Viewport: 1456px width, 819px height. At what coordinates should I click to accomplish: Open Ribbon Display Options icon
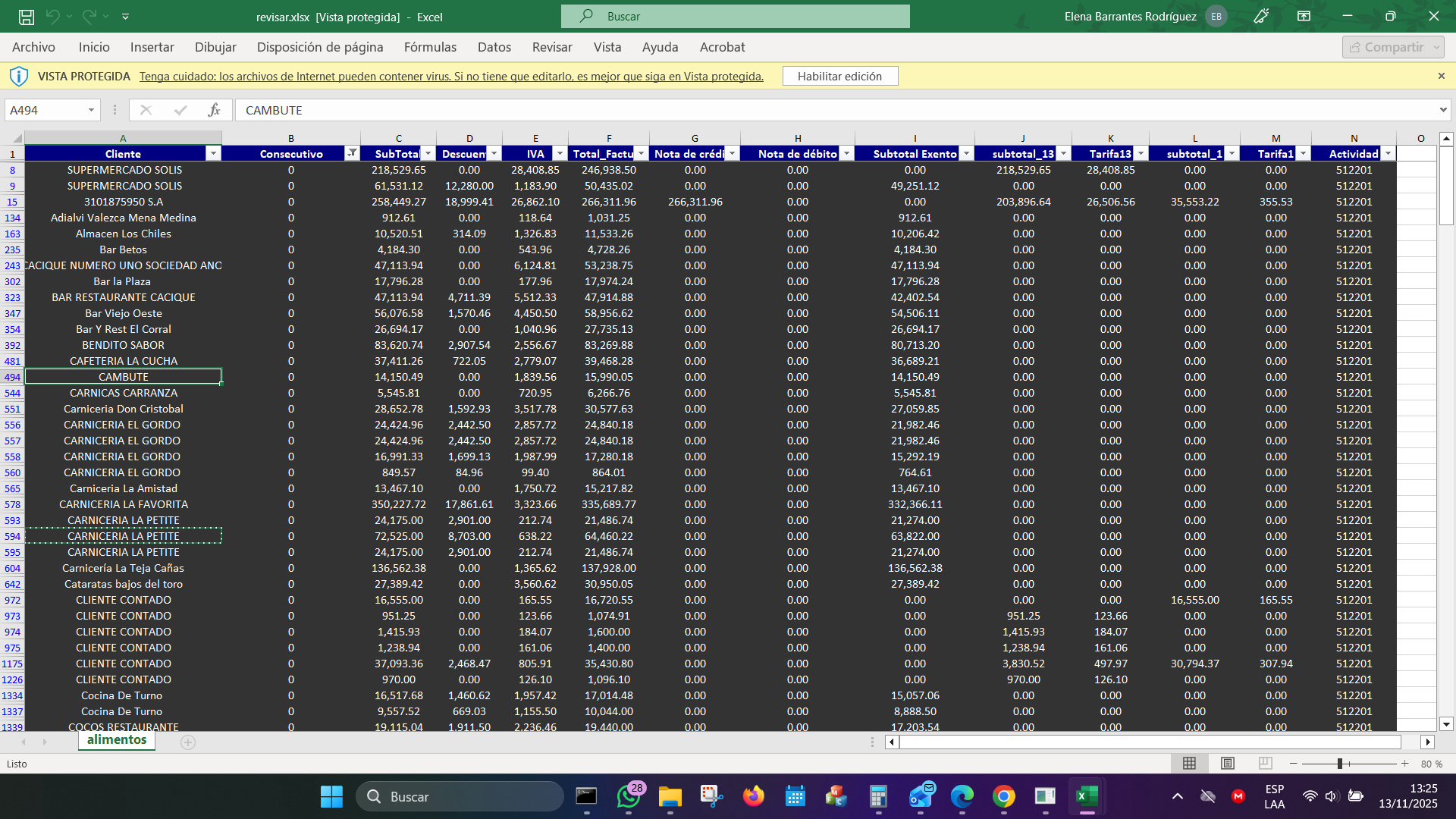(x=1304, y=16)
